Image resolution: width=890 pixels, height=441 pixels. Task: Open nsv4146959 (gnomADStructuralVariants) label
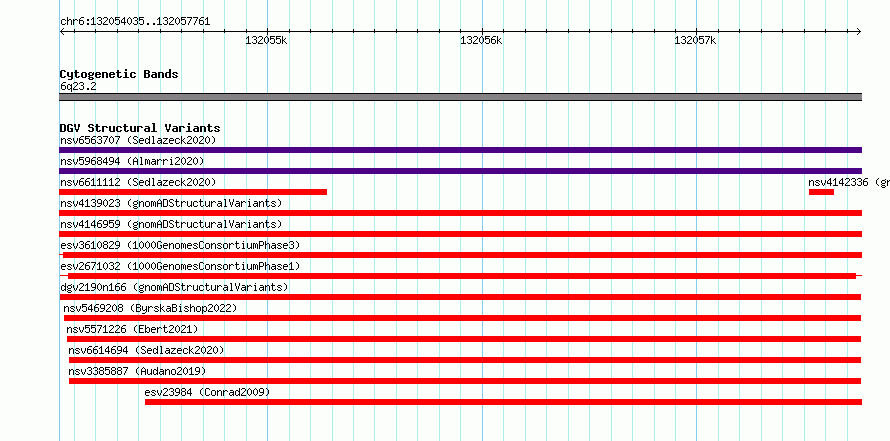point(171,224)
